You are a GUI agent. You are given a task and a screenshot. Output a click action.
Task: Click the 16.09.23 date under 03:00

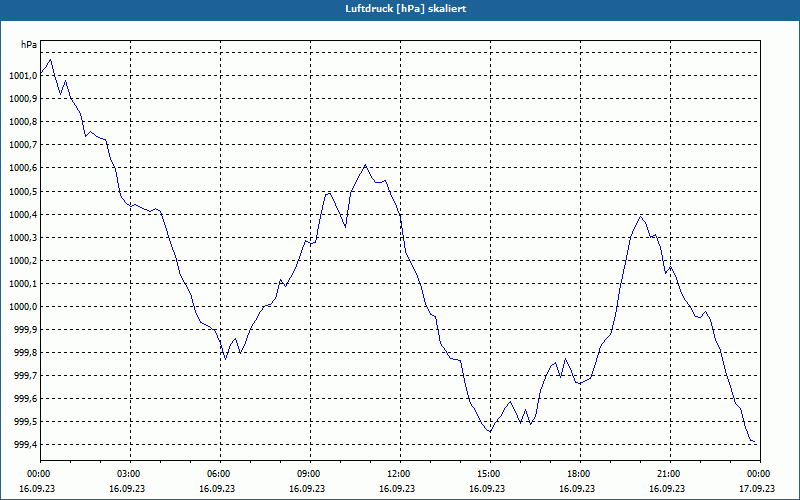tap(127, 489)
